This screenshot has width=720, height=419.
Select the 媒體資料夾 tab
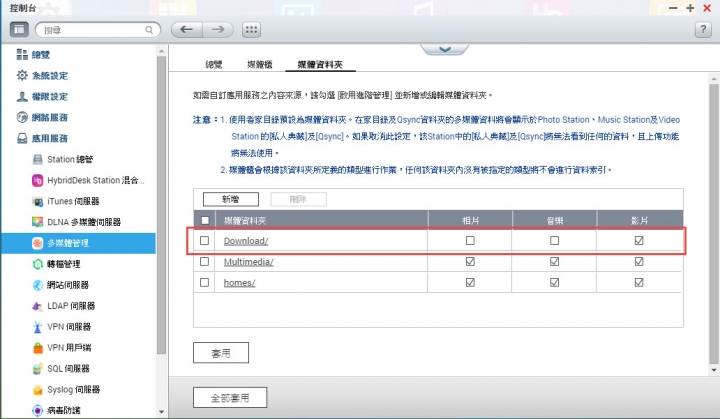coord(320,64)
